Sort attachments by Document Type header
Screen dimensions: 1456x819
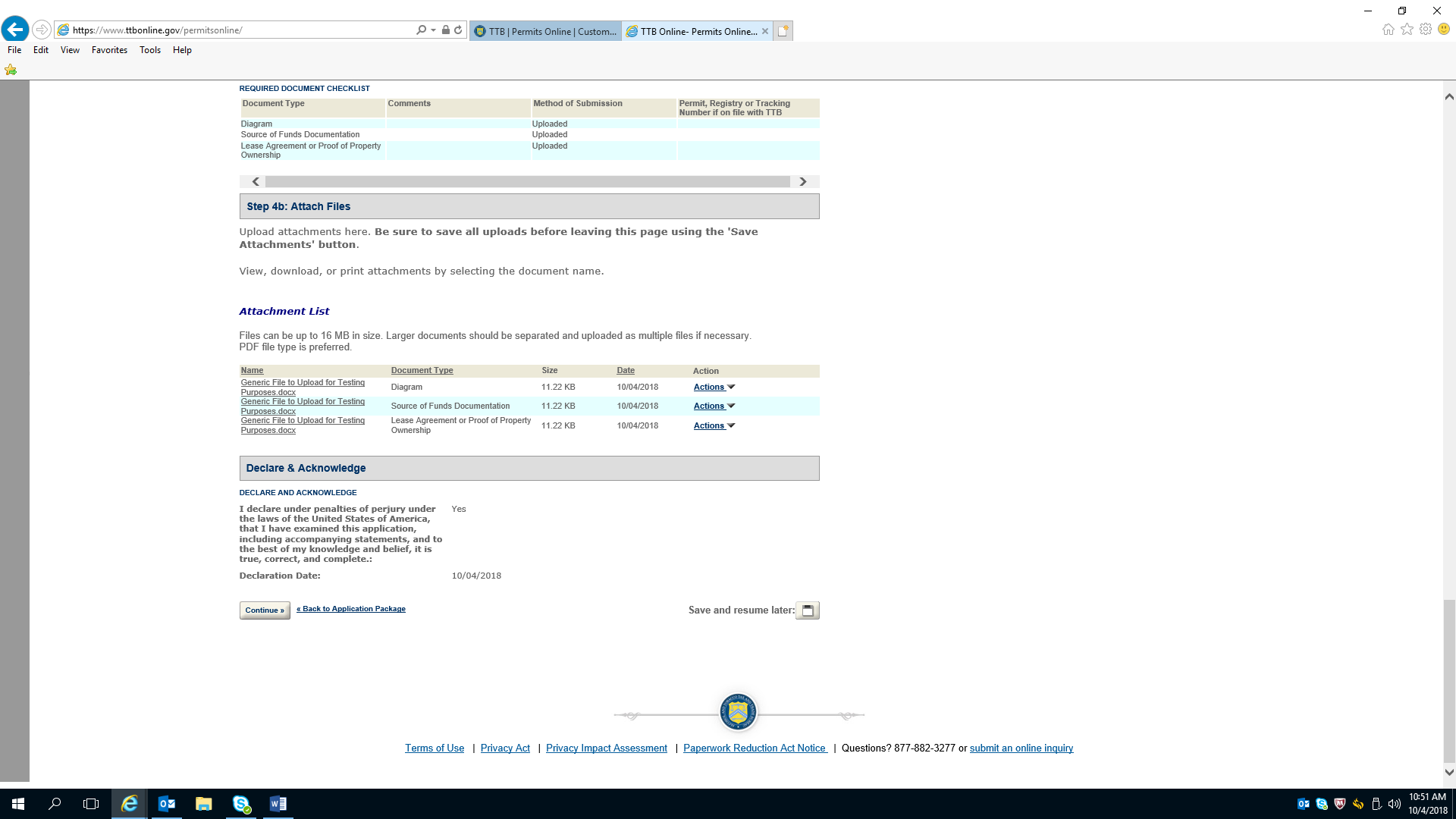tap(422, 371)
